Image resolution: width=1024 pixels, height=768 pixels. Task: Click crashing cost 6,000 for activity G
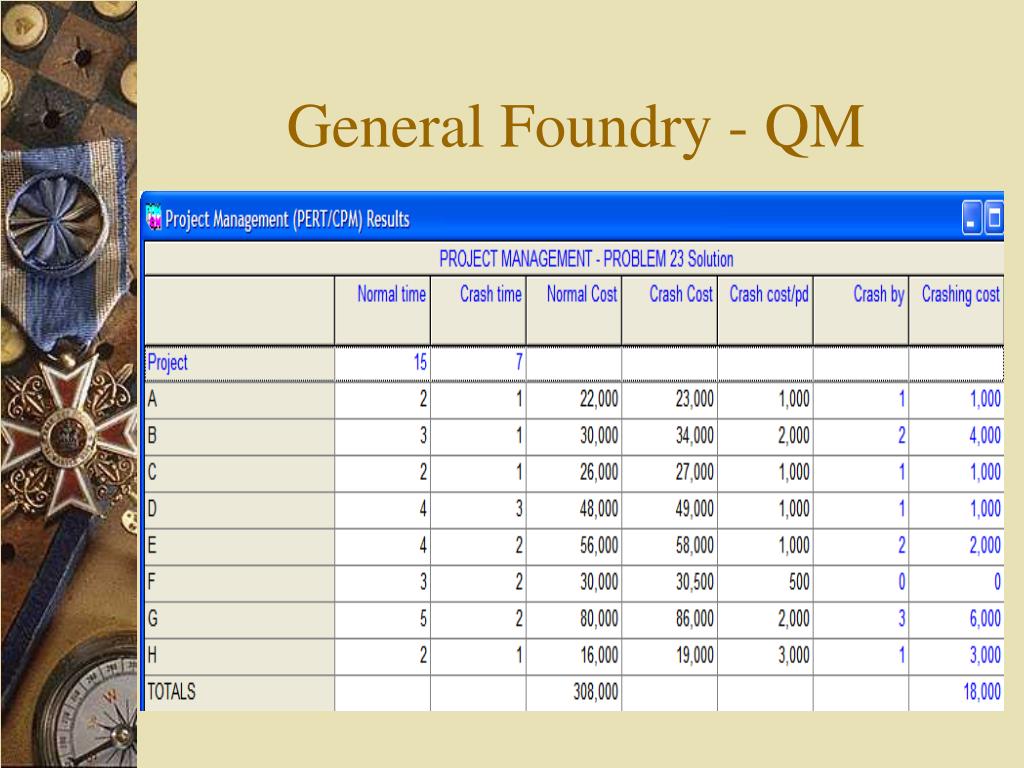(x=985, y=618)
